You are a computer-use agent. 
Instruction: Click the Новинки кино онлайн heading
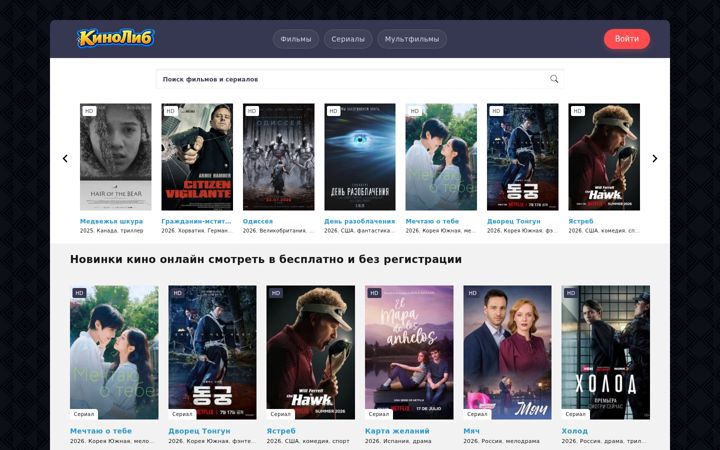(x=266, y=259)
